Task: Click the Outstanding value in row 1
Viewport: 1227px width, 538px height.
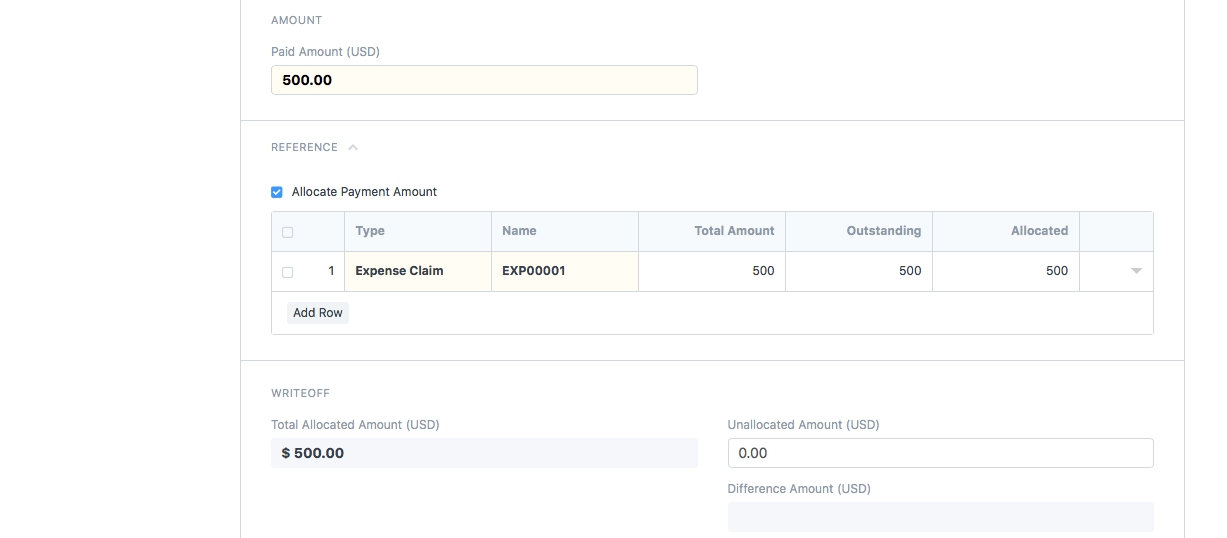Action: (x=859, y=271)
